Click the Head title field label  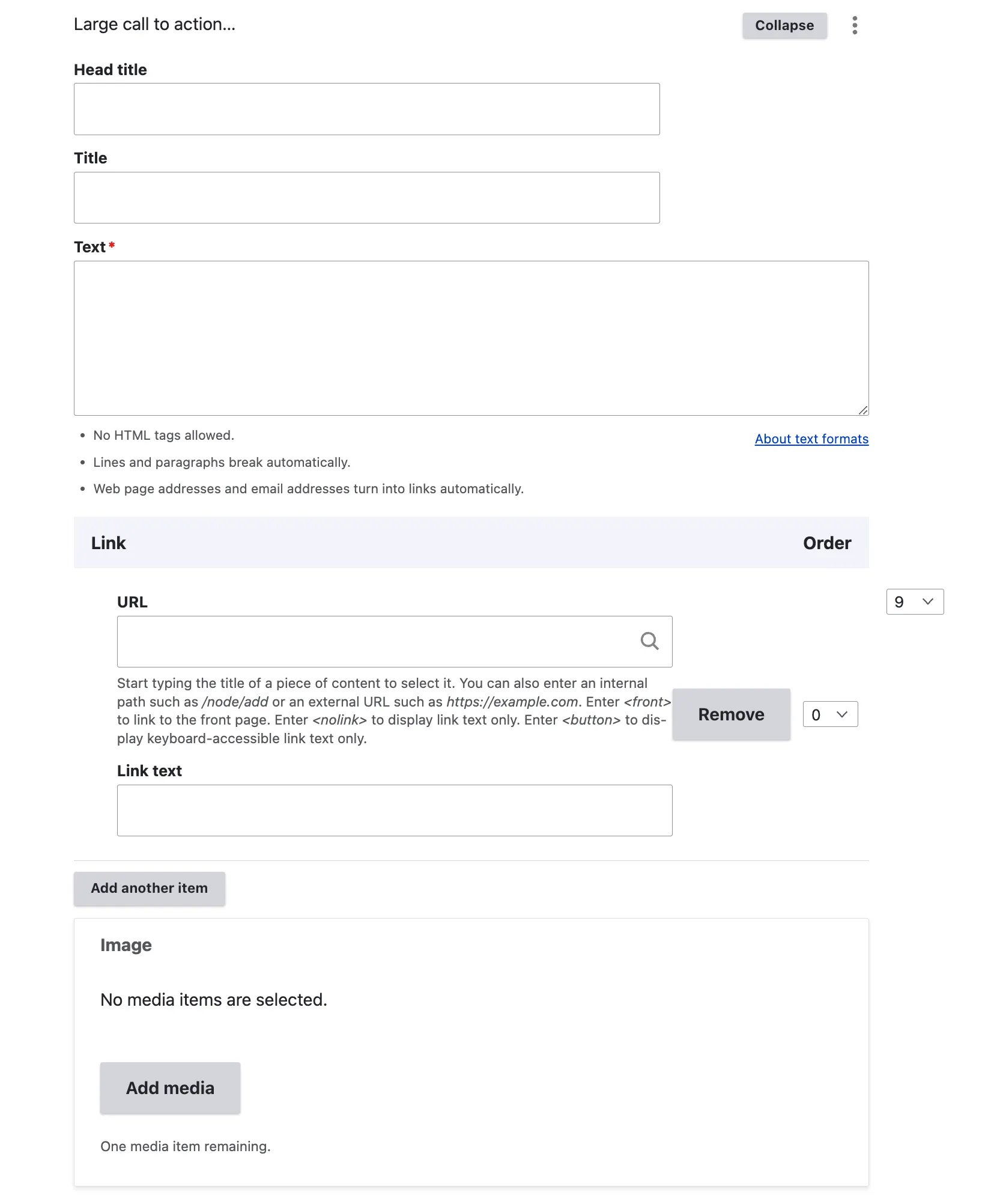(x=110, y=70)
